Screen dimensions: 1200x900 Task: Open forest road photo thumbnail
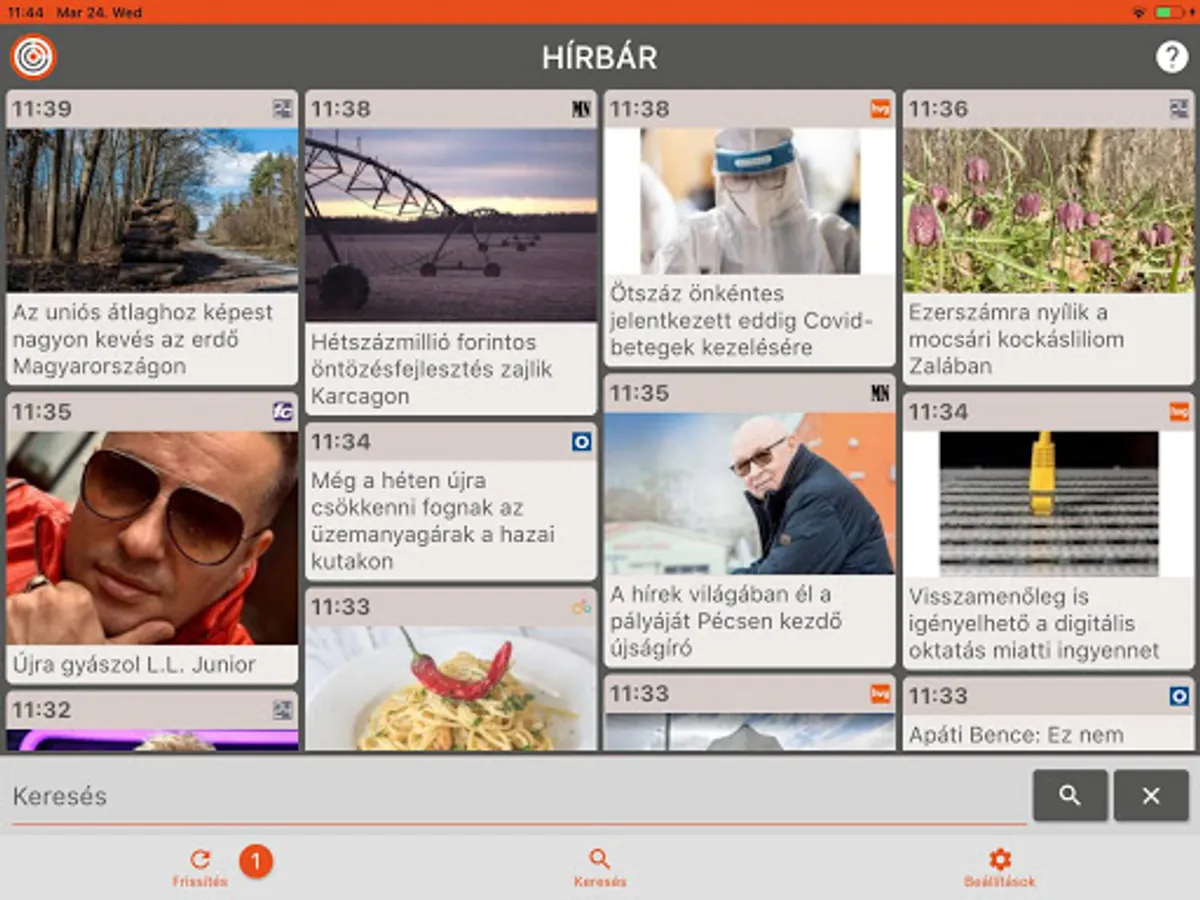pyautogui.click(x=152, y=210)
